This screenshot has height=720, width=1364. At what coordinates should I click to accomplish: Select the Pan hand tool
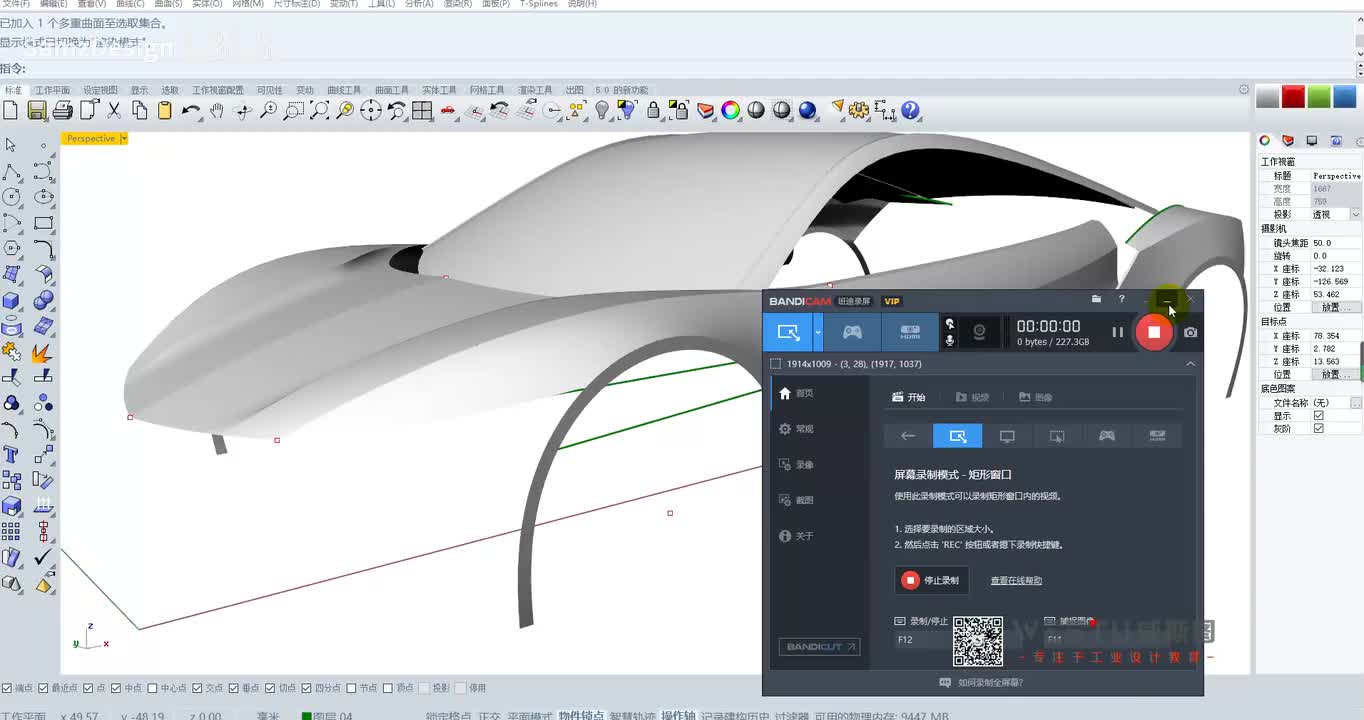(x=217, y=110)
